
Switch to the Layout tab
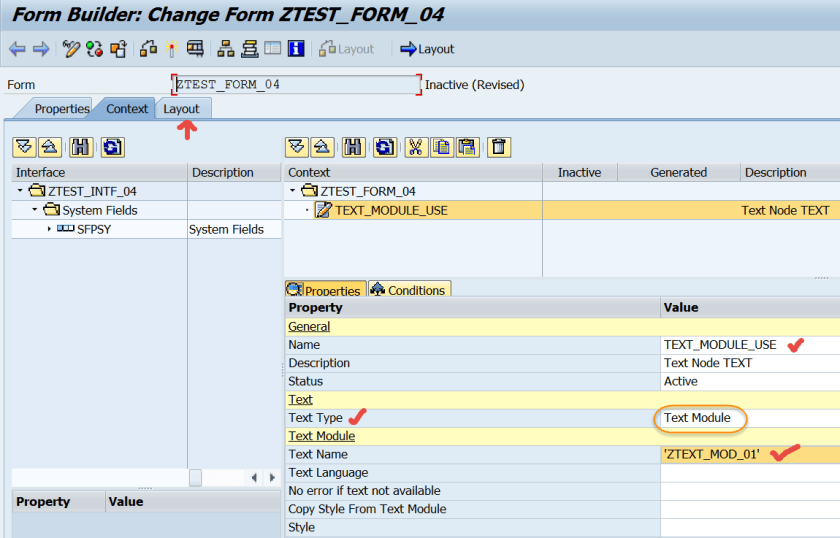(181, 109)
